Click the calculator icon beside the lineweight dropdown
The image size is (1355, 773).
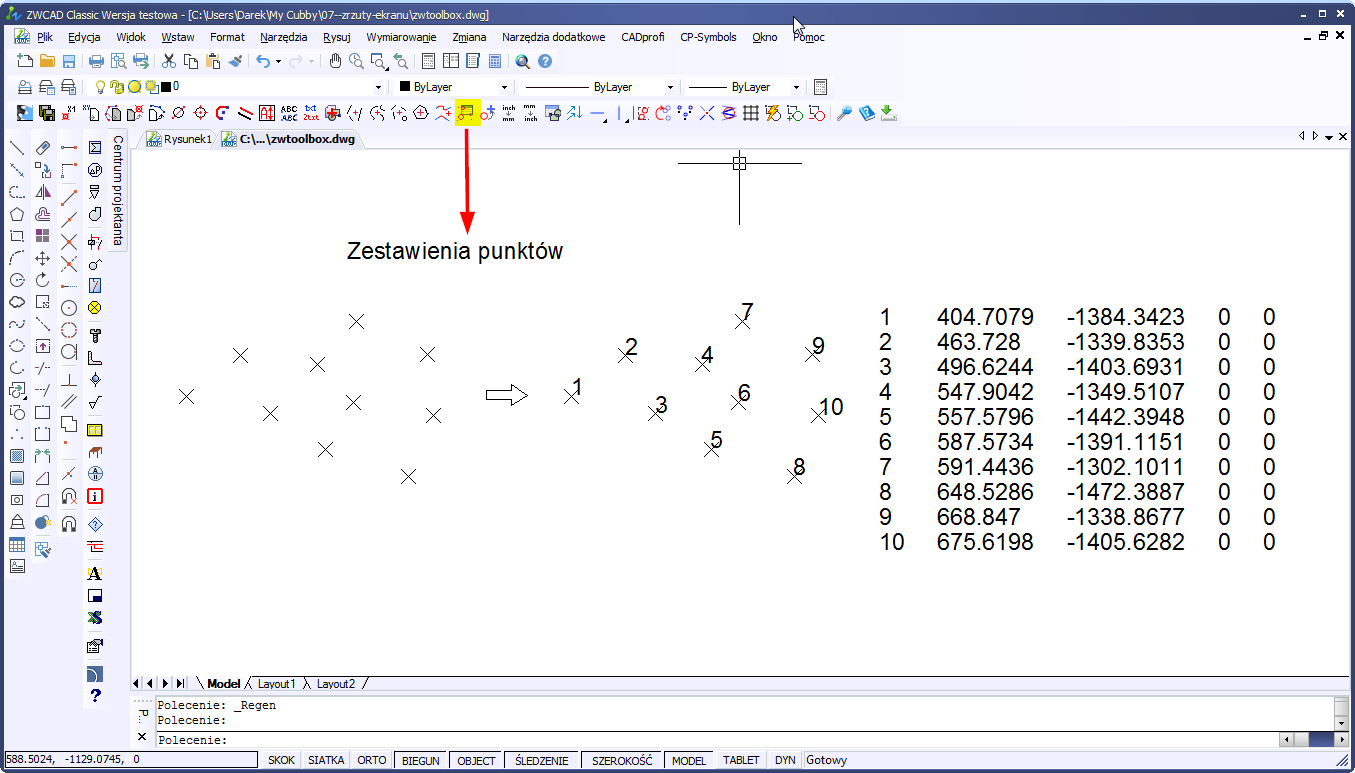tap(820, 87)
